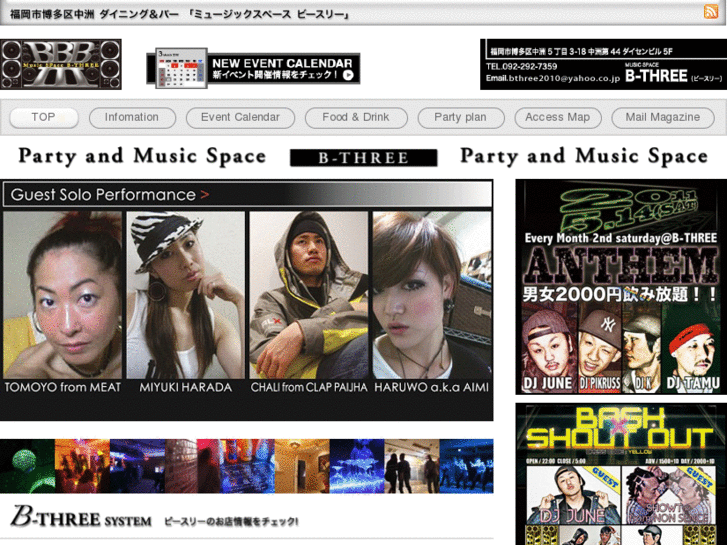Viewport: 727px width, 545px height.
Task: Select the TOP navigation tab
Action: pos(44,117)
